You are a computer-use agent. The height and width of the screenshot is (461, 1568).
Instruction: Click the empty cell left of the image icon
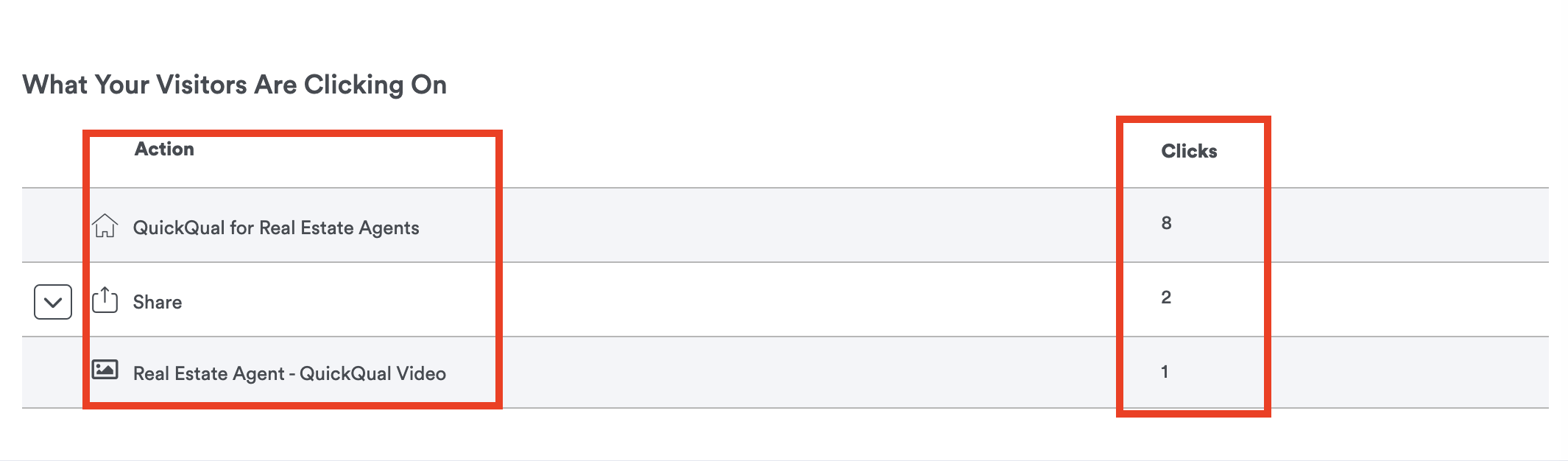[53, 372]
